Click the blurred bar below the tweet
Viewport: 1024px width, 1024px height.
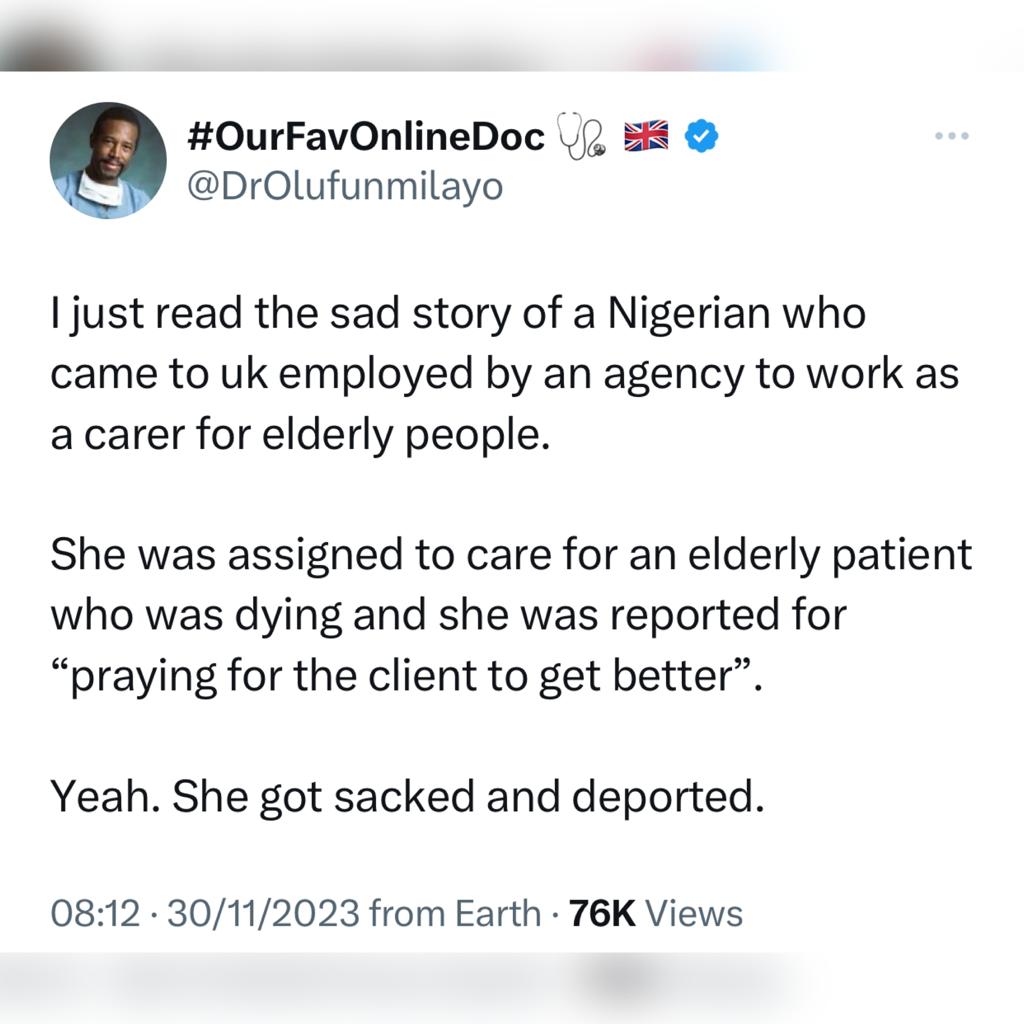[x=400, y=980]
